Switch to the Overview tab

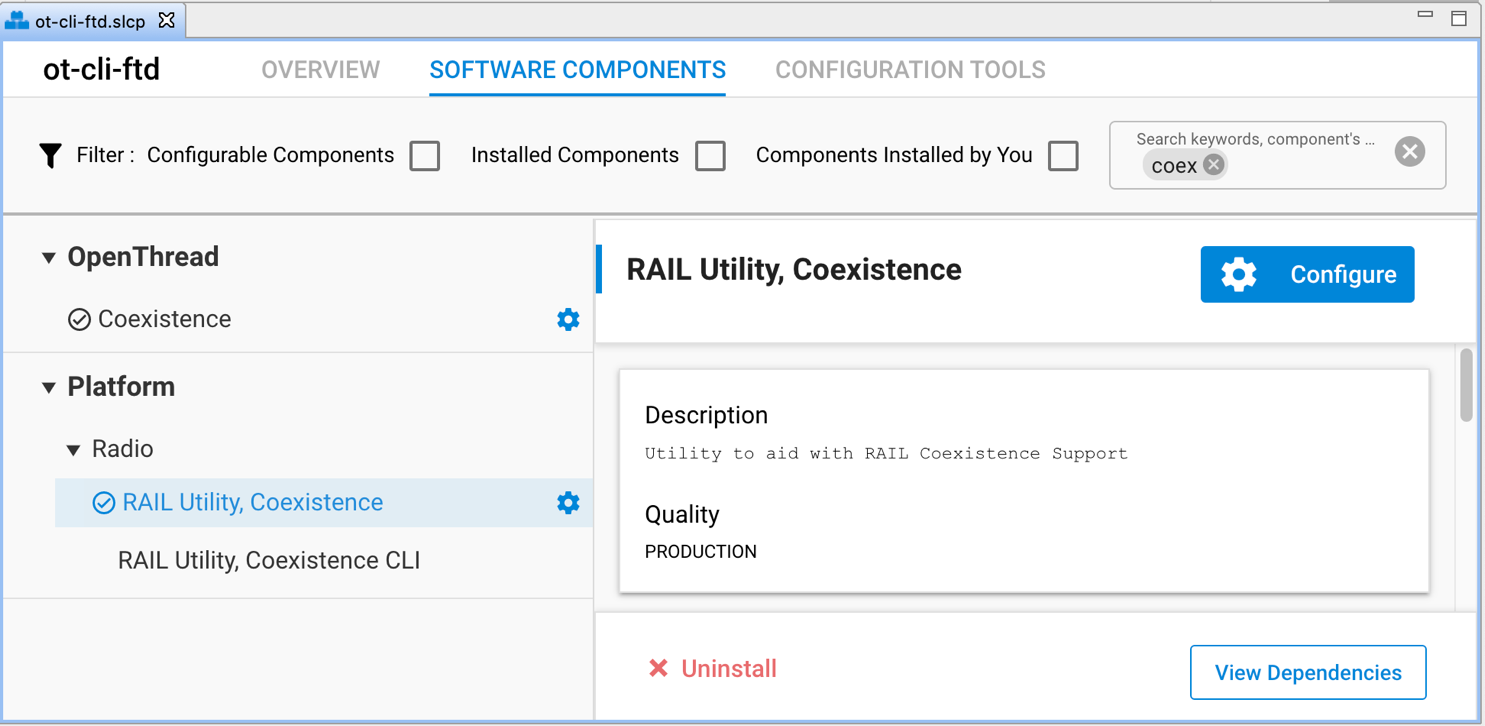tap(320, 70)
